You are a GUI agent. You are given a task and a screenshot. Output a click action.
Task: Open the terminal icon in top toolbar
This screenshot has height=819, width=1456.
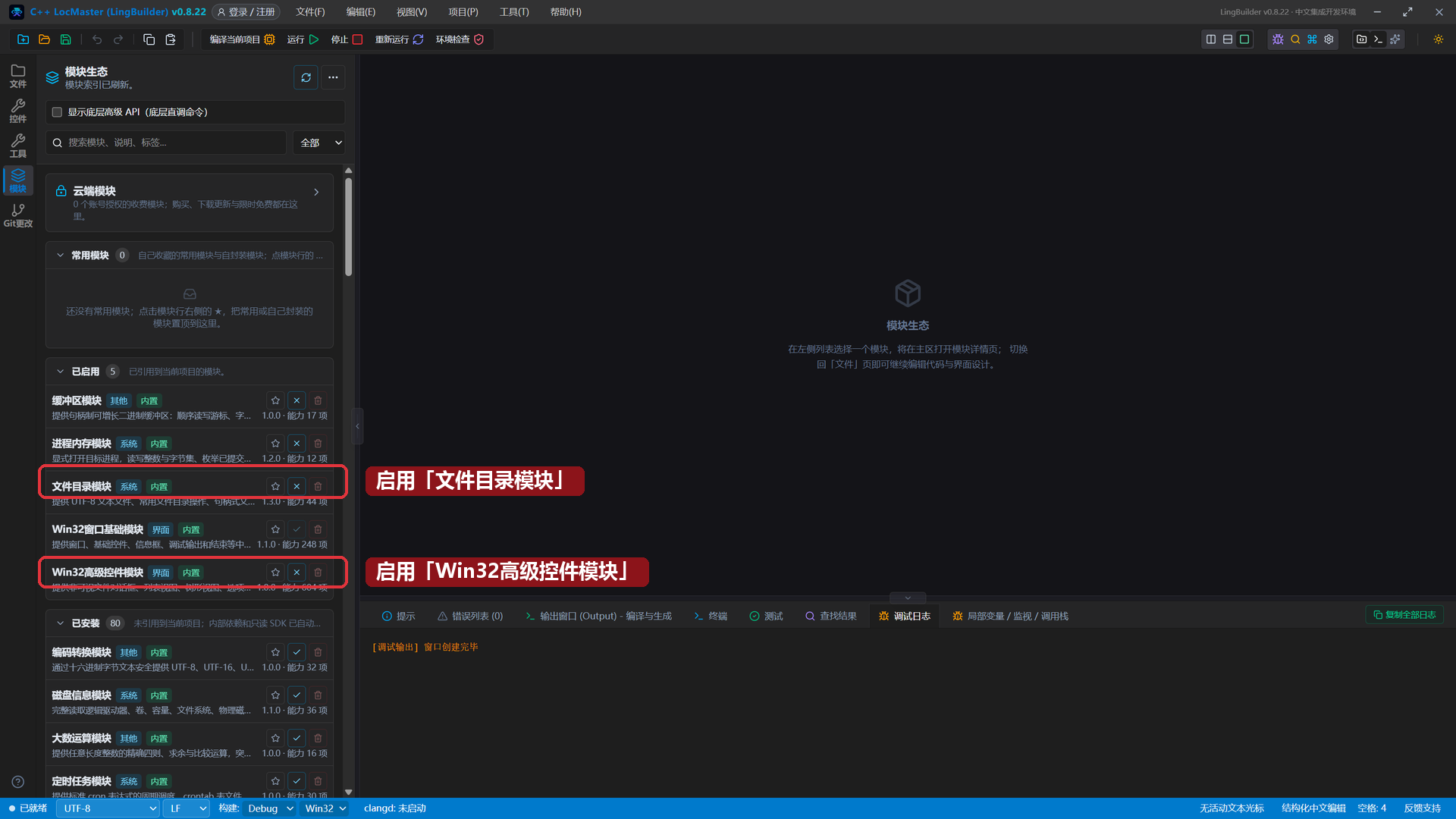[1378, 39]
